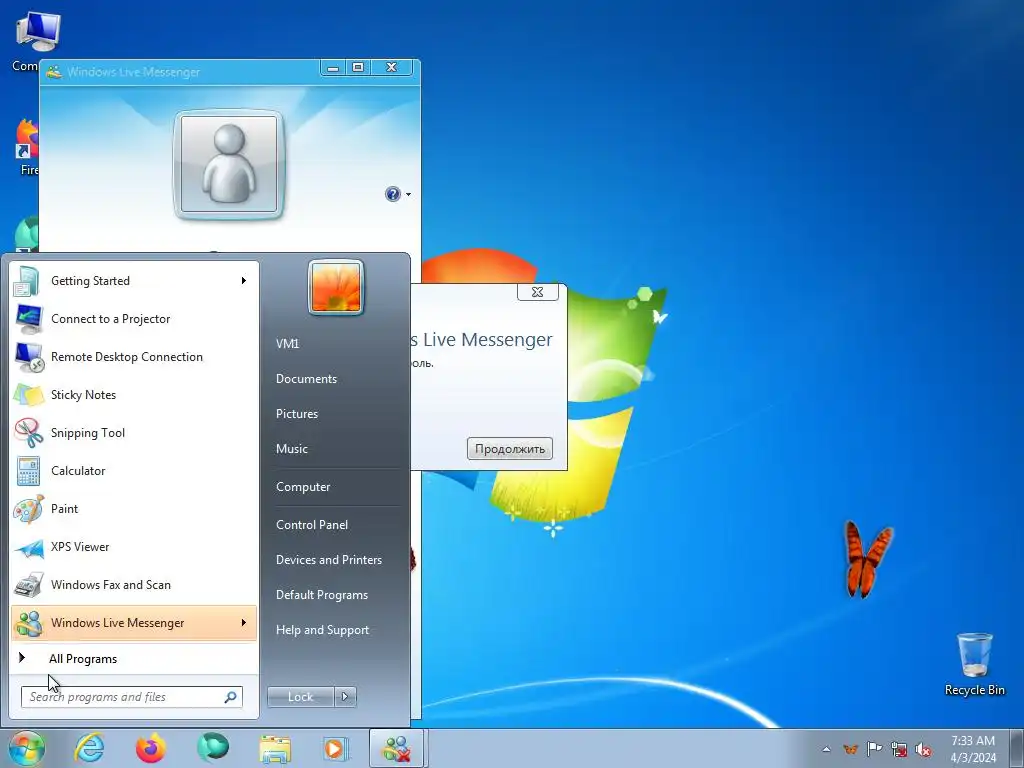Screen dimensions: 1024x768
Task: Open Paint from the Start menu
Action: point(134,509)
